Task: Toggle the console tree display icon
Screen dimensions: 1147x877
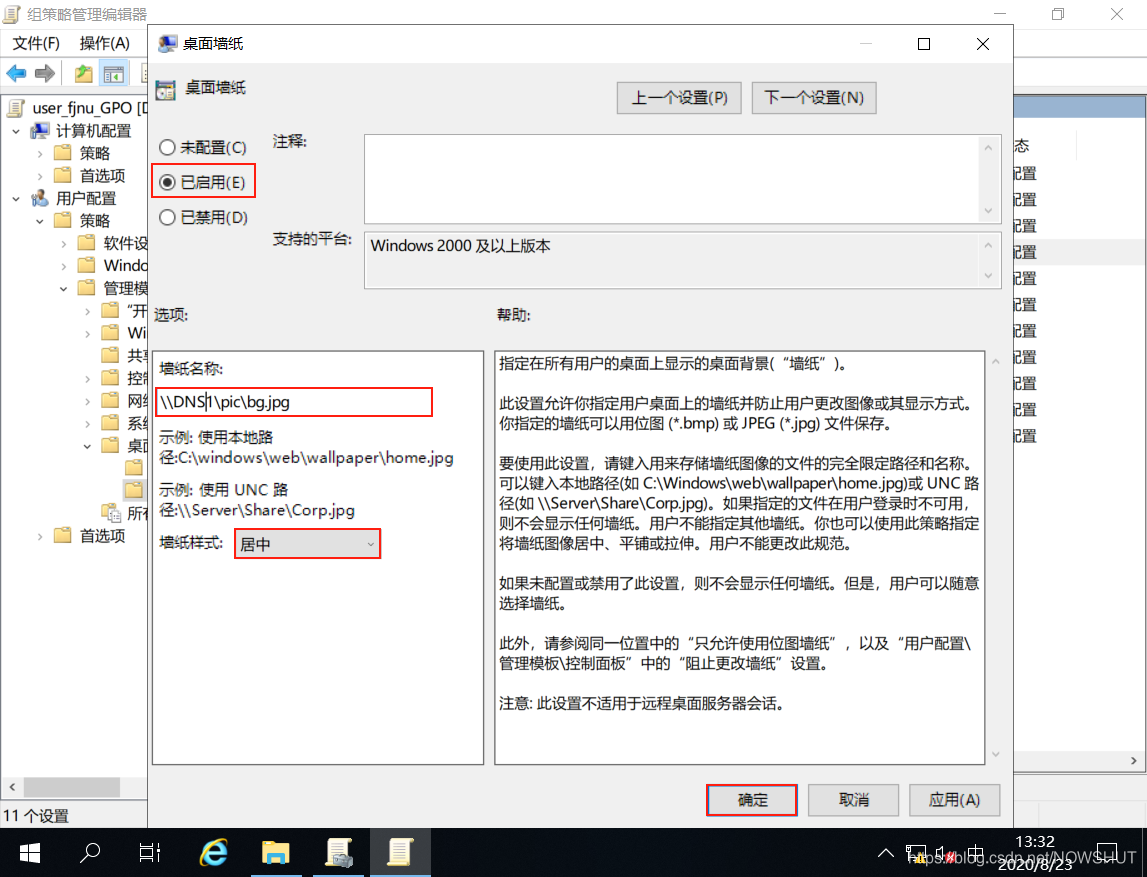Action: [x=114, y=73]
